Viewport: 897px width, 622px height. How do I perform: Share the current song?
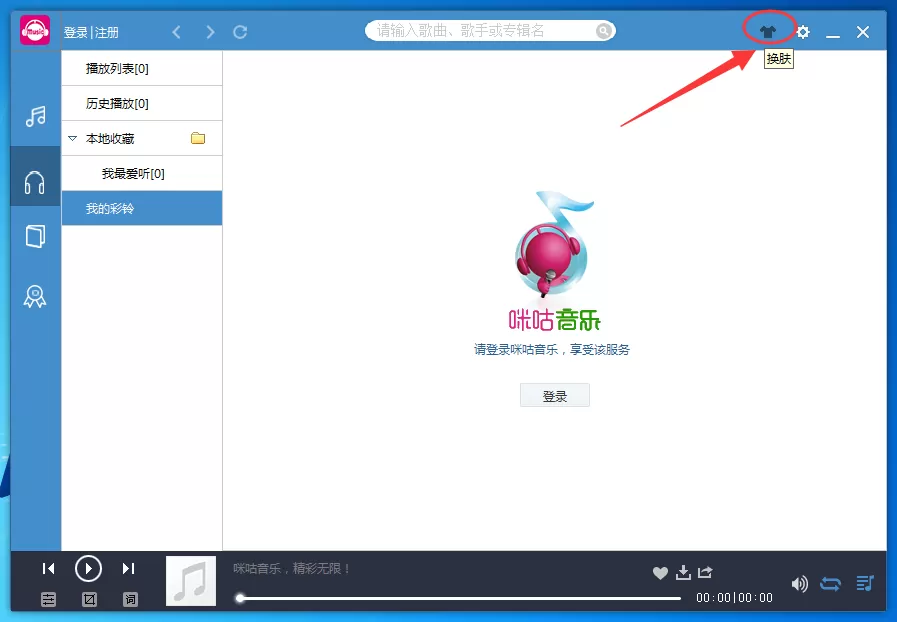[705, 572]
